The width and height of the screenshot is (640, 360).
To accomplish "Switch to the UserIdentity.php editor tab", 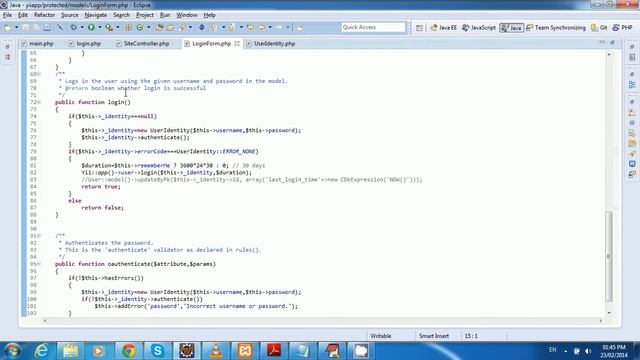I will pyautogui.click(x=271, y=44).
